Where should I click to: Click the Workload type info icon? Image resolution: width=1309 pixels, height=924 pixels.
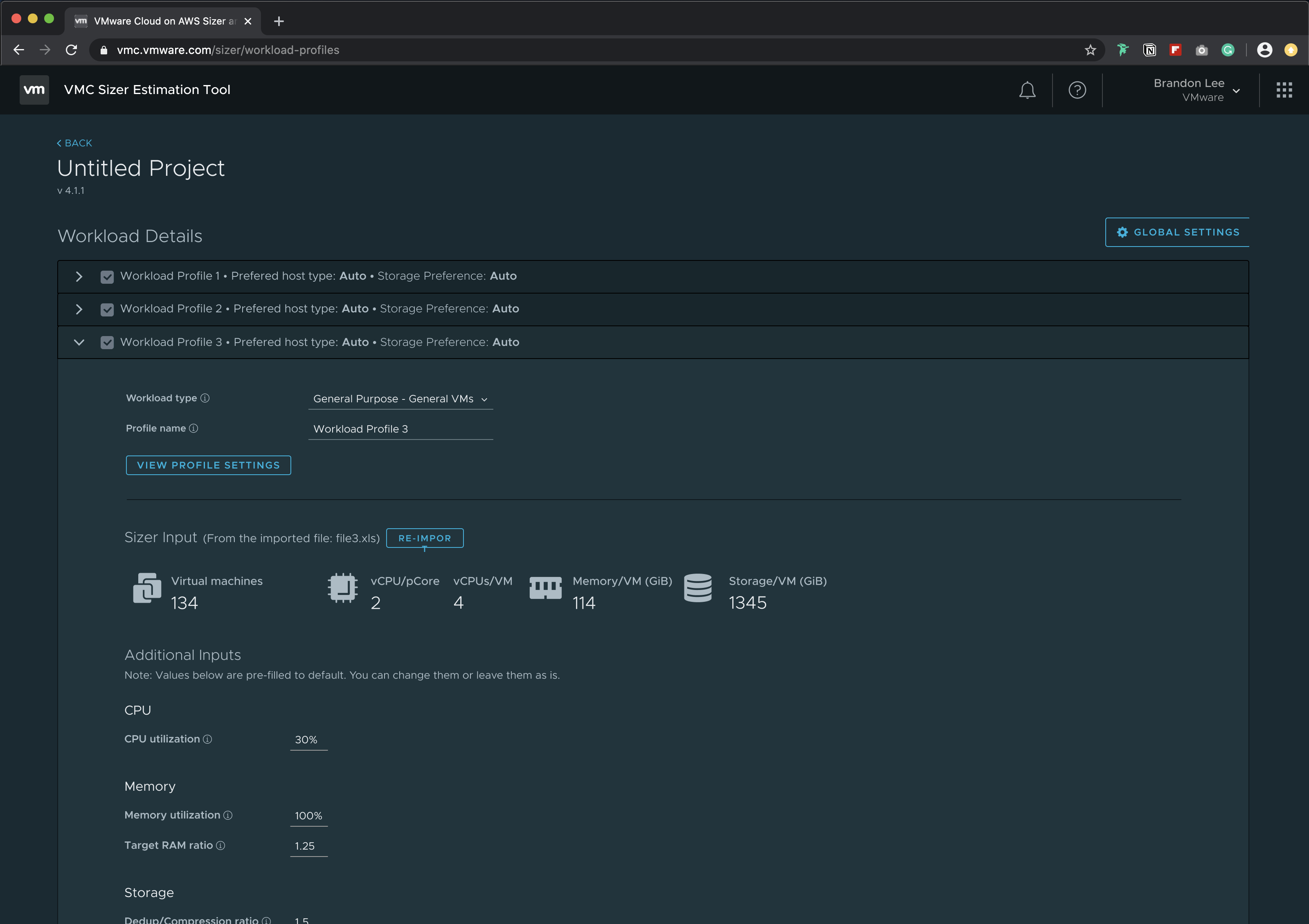coord(205,398)
